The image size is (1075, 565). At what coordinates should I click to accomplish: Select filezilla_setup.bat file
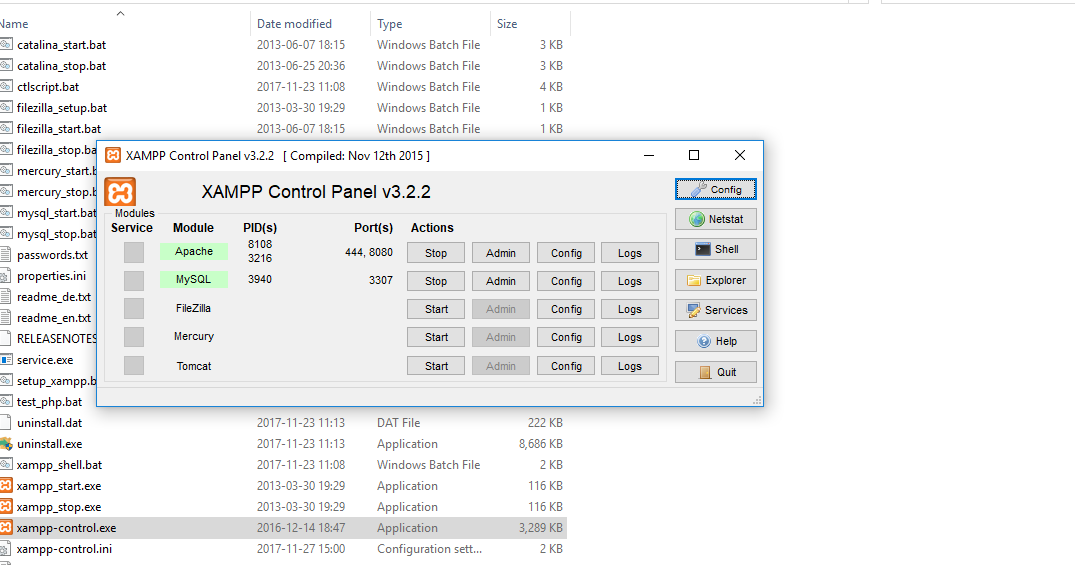[62, 108]
